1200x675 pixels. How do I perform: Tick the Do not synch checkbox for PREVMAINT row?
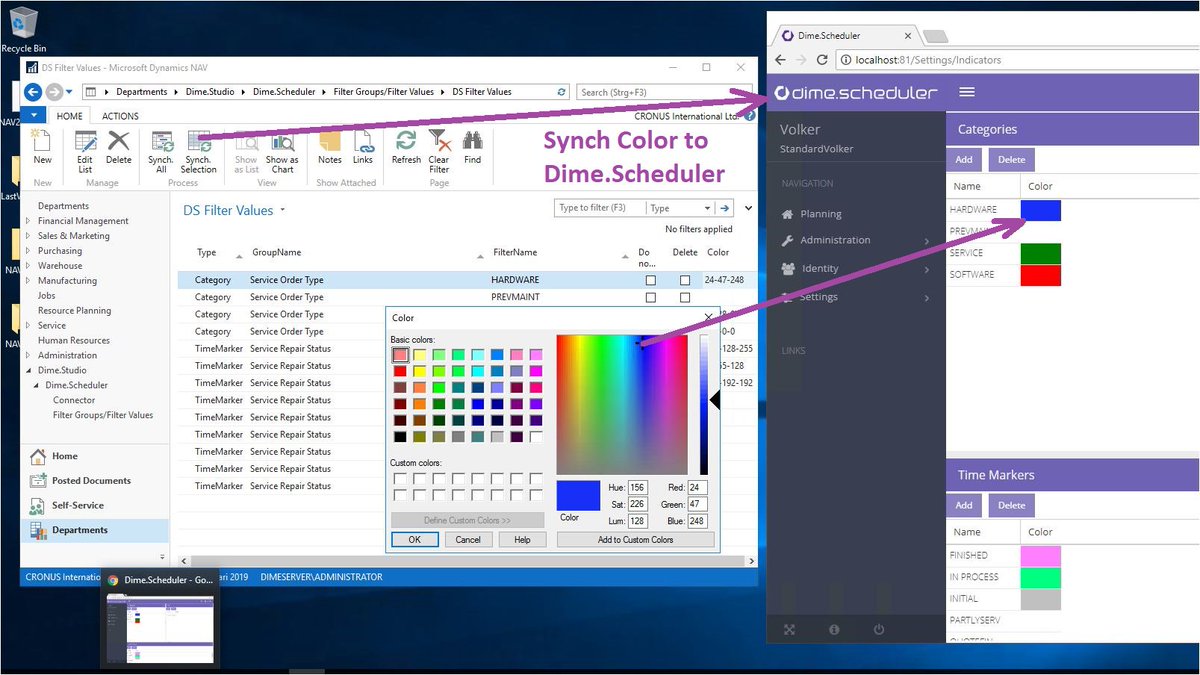(x=651, y=297)
